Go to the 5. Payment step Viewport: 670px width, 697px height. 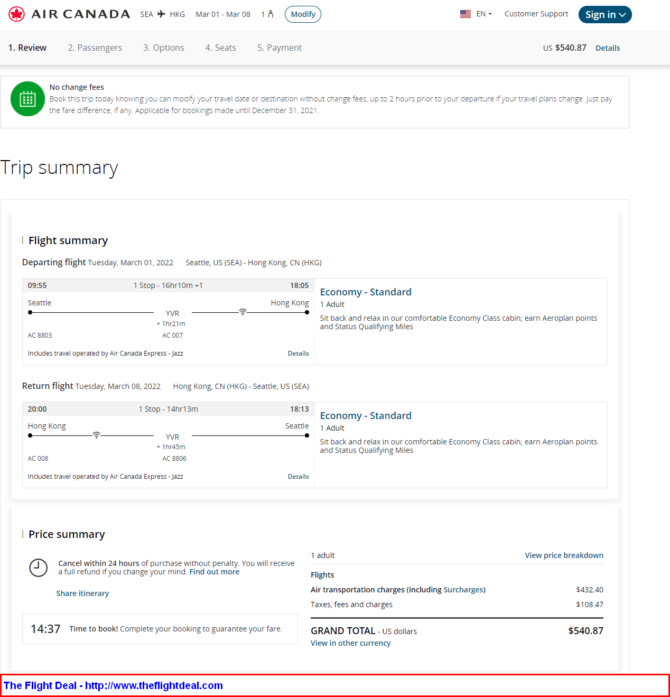(279, 48)
